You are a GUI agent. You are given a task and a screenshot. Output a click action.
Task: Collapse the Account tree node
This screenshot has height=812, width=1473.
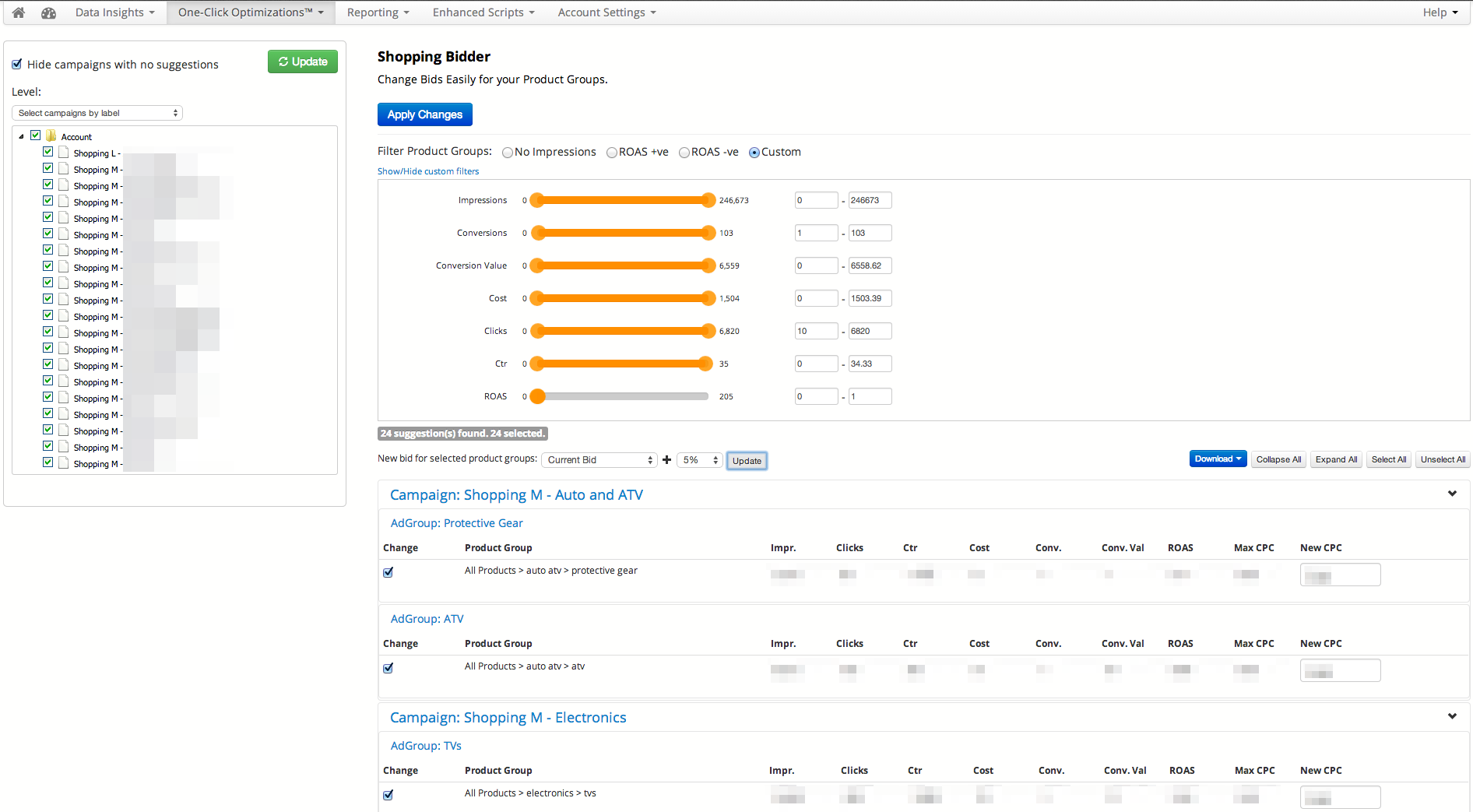point(21,136)
